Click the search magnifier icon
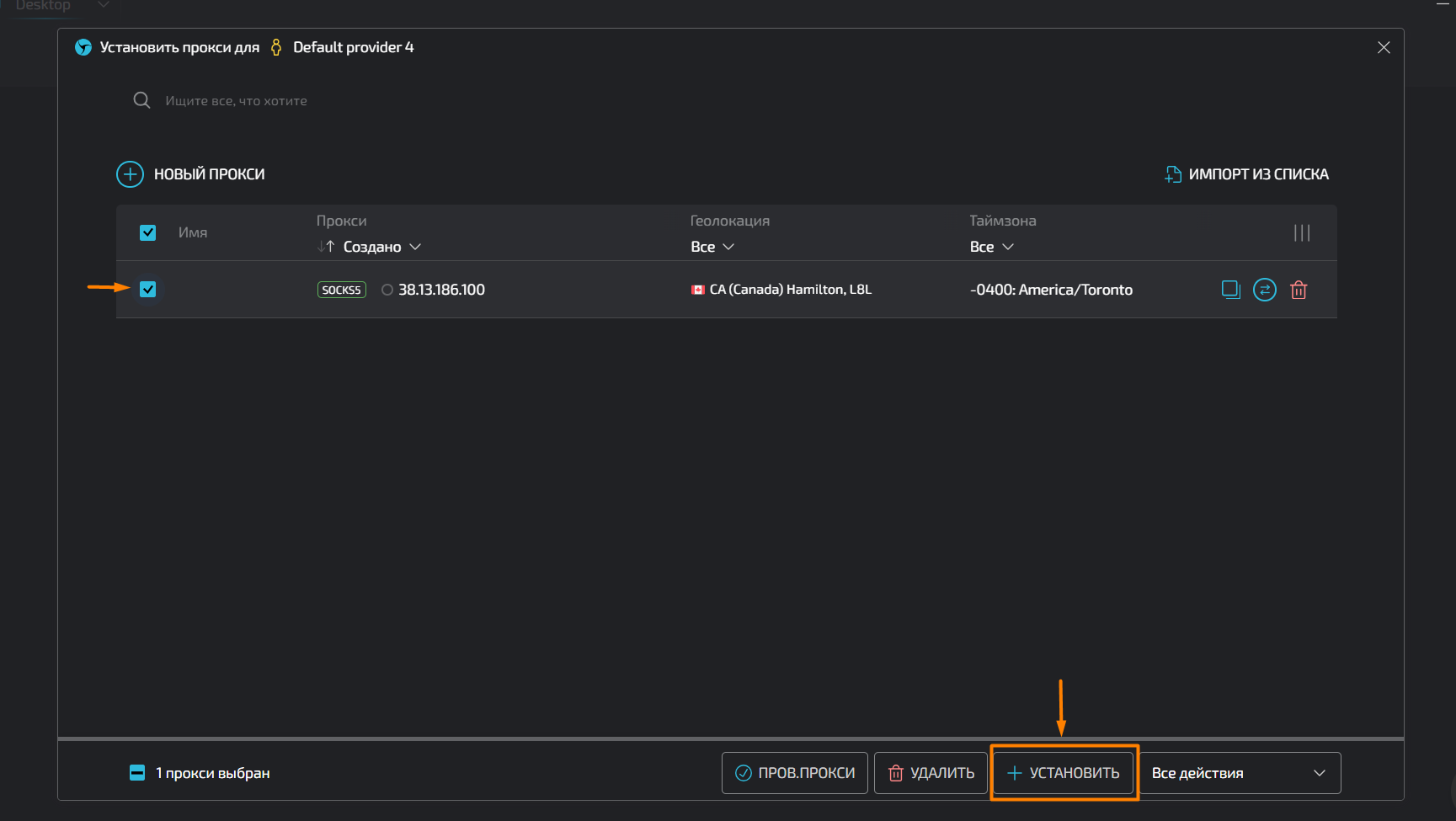1456x821 pixels. pos(141,100)
